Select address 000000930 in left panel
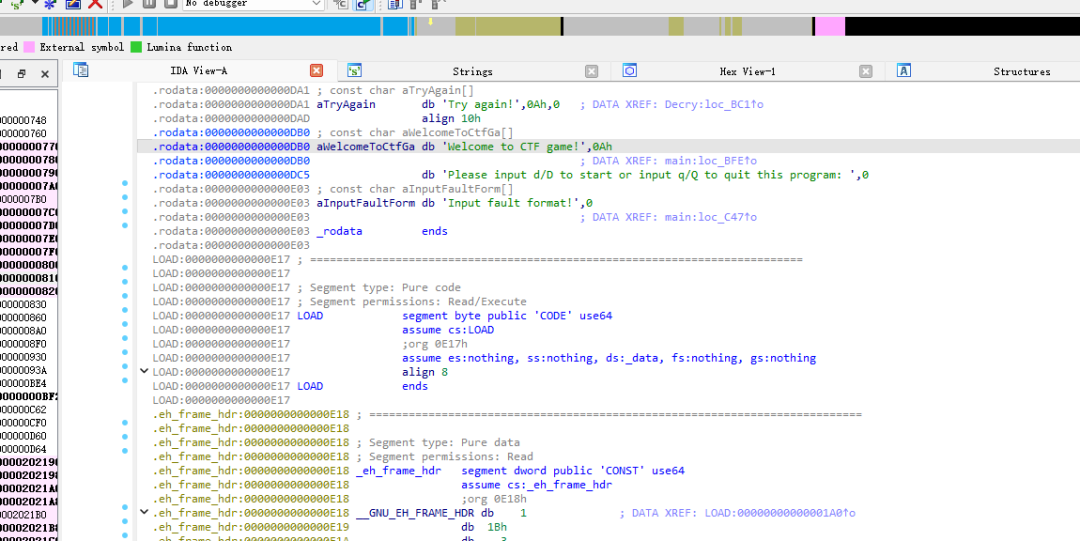Viewport: 1080px width, 541px height. click(23, 356)
